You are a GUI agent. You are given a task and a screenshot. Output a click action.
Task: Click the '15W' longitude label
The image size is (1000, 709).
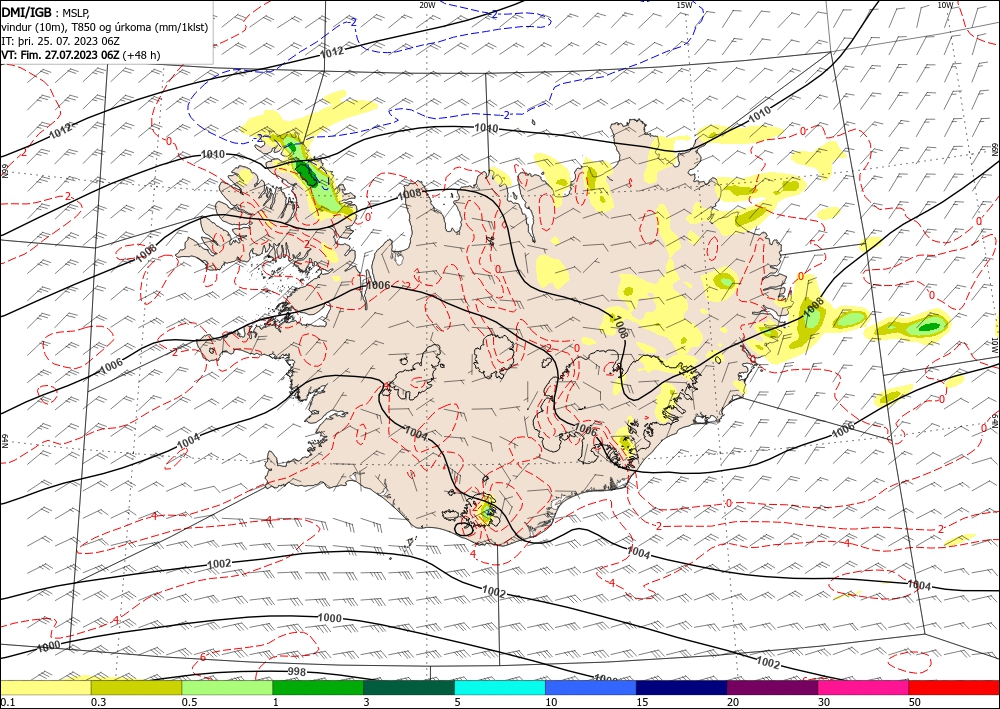[x=684, y=5]
